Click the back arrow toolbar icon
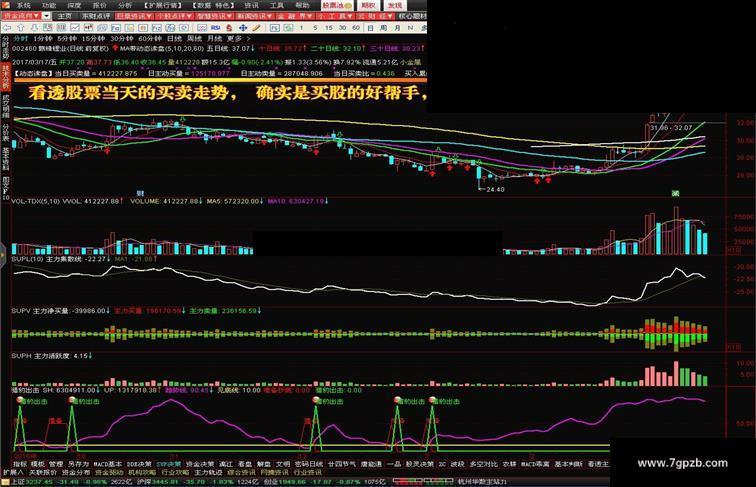756x487 pixels. click(7, 28)
